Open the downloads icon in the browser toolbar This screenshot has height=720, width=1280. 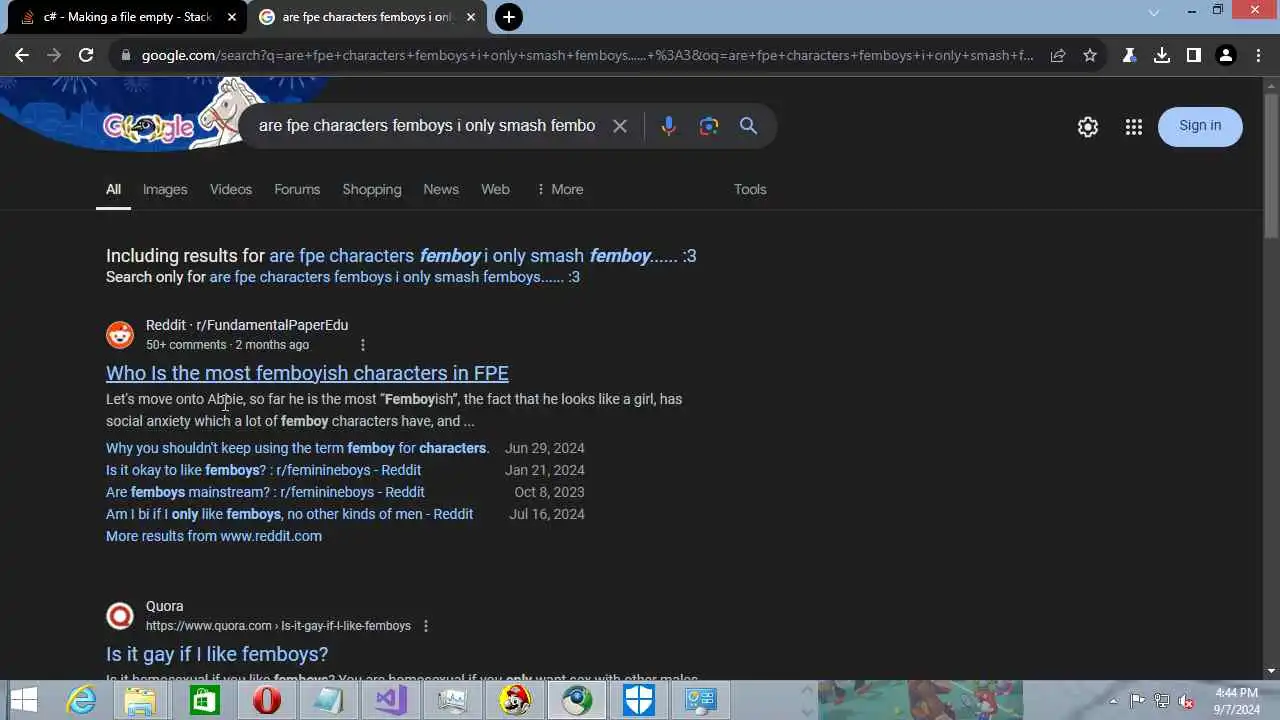click(x=1162, y=56)
